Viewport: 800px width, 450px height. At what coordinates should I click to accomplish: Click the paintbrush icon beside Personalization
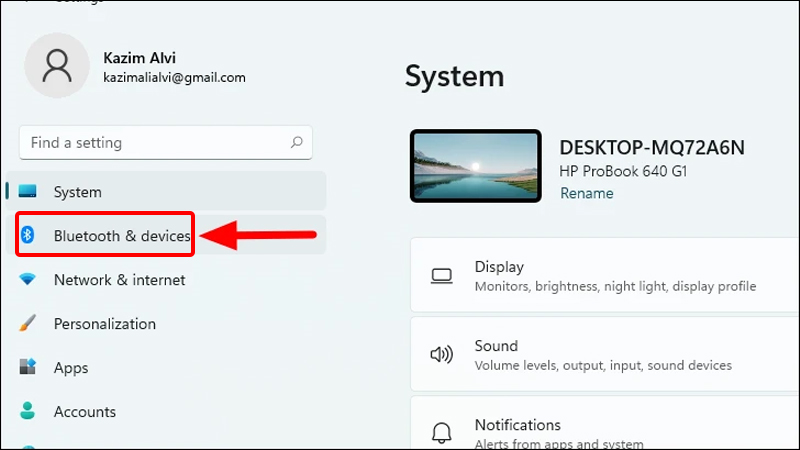coord(28,324)
